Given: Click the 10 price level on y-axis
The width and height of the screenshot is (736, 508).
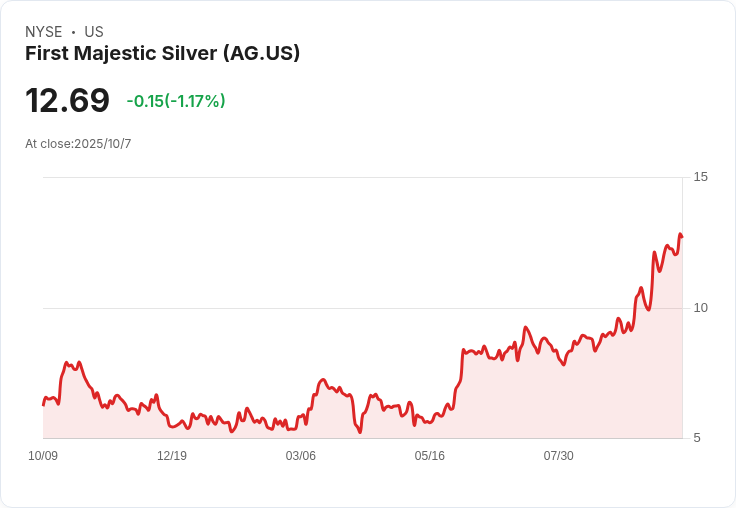Looking at the screenshot, I should 700,308.
